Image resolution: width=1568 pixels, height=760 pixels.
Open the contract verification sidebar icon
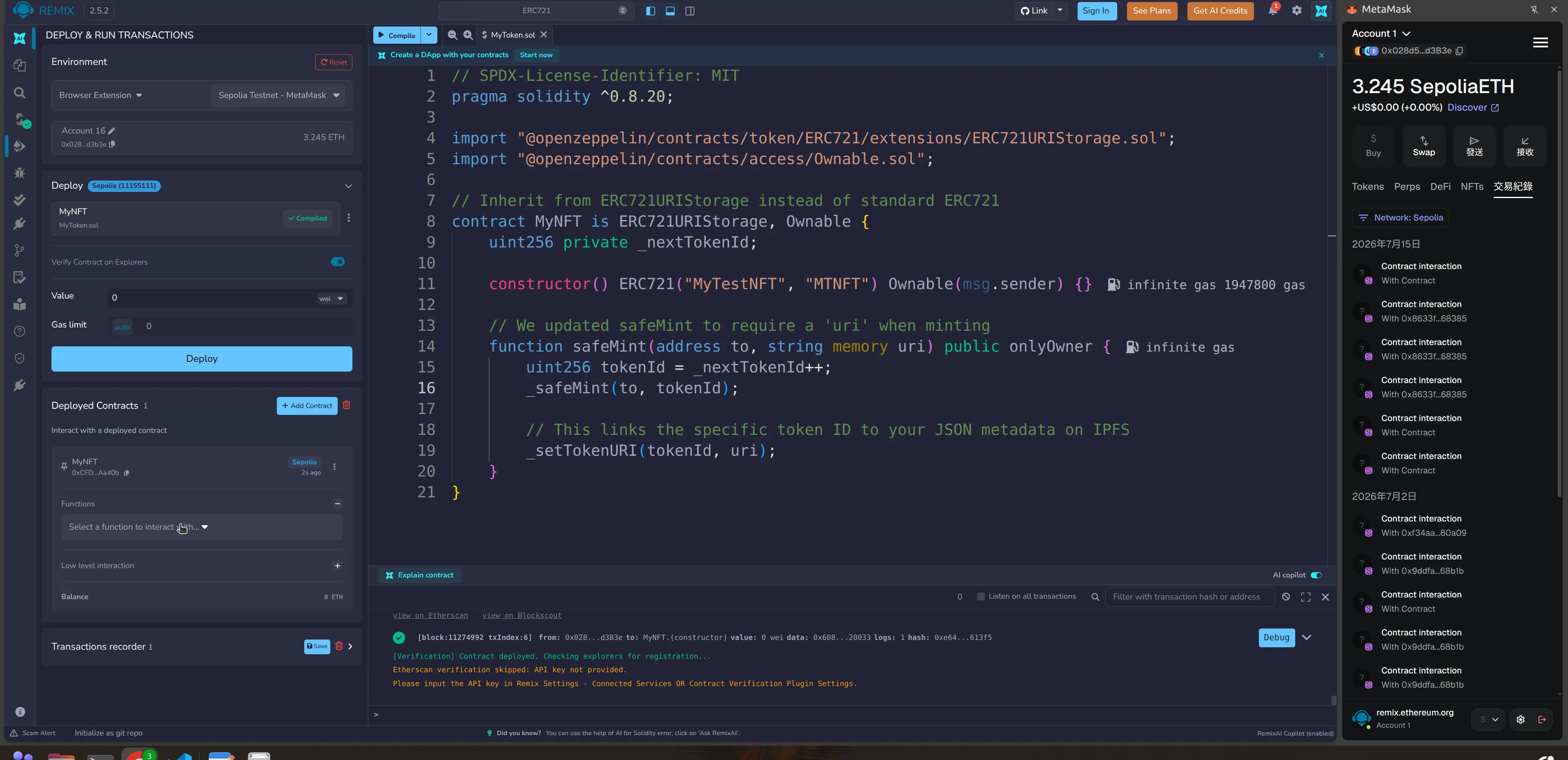coord(20,278)
